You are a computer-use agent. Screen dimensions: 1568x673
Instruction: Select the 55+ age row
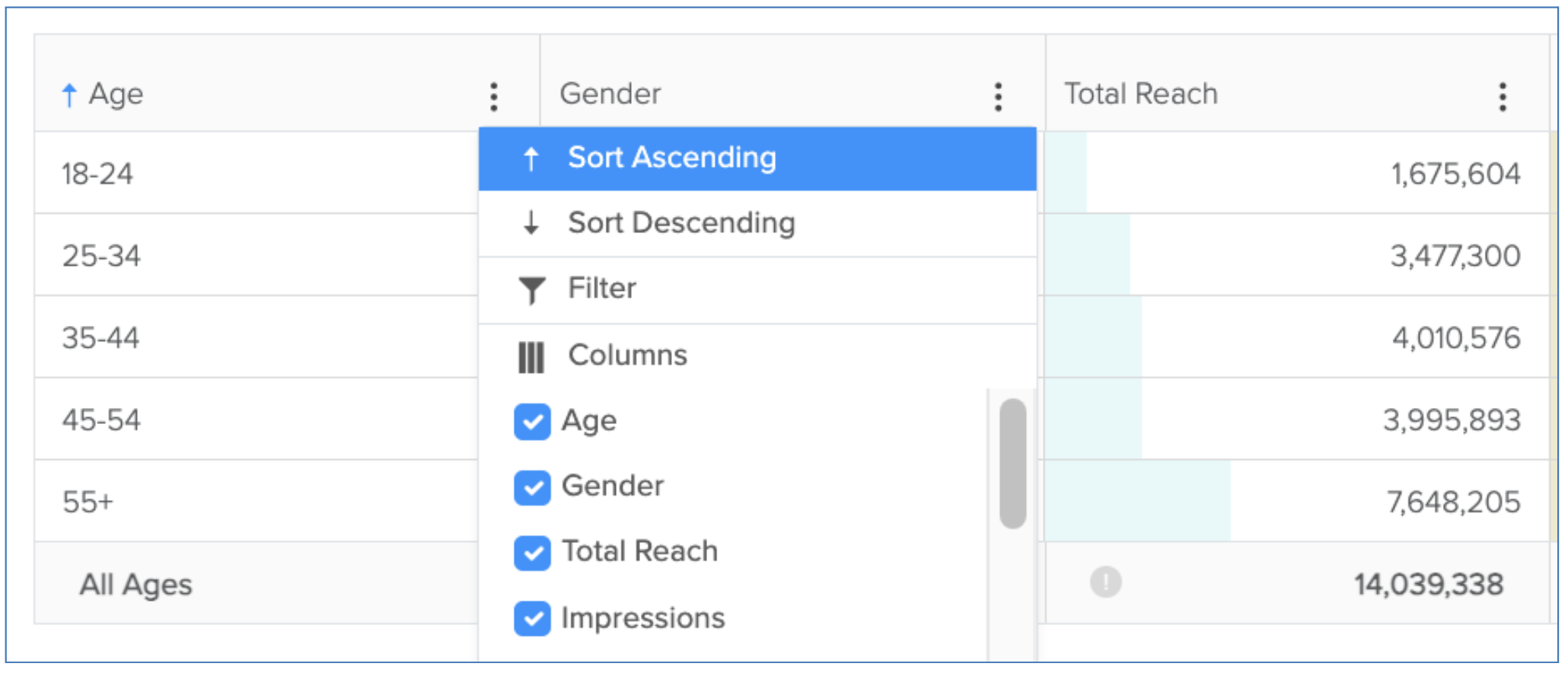[88, 502]
